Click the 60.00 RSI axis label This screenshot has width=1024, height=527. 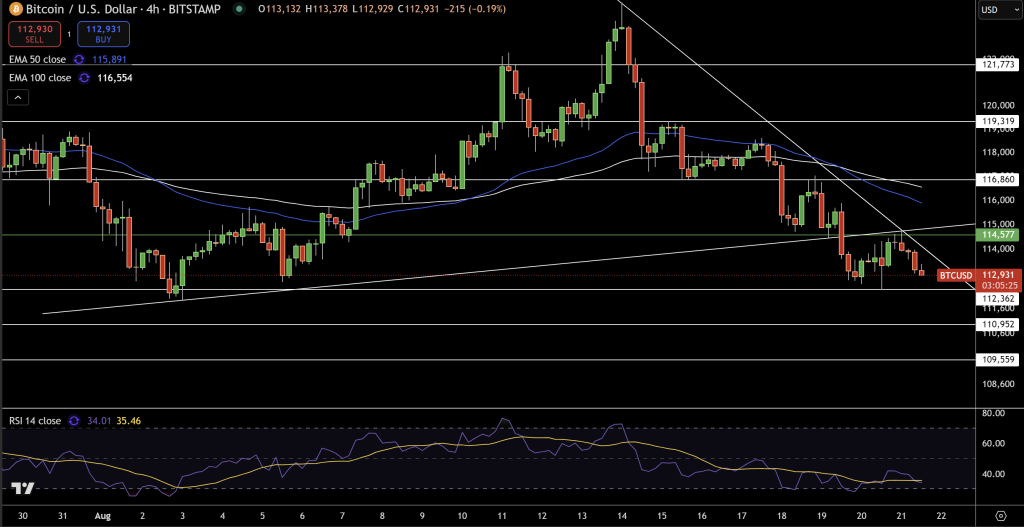pyautogui.click(x=993, y=444)
